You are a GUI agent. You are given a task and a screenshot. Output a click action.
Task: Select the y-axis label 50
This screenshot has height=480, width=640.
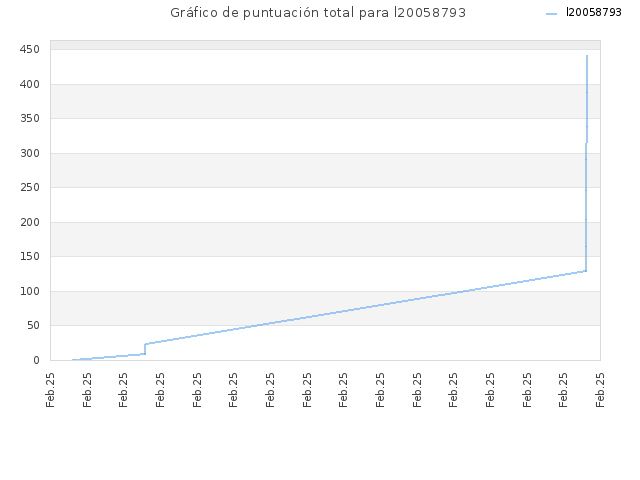click(33, 325)
